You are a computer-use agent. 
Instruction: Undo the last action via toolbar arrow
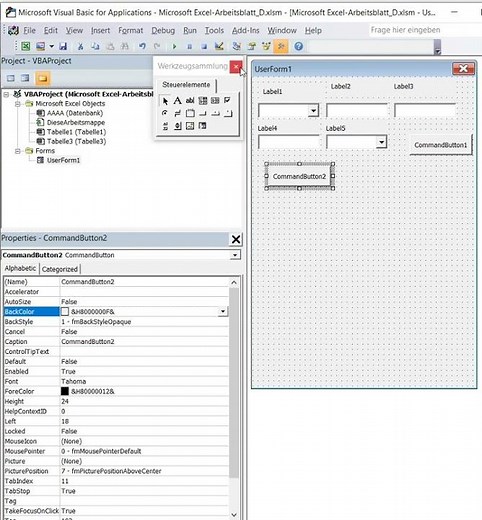point(142,46)
